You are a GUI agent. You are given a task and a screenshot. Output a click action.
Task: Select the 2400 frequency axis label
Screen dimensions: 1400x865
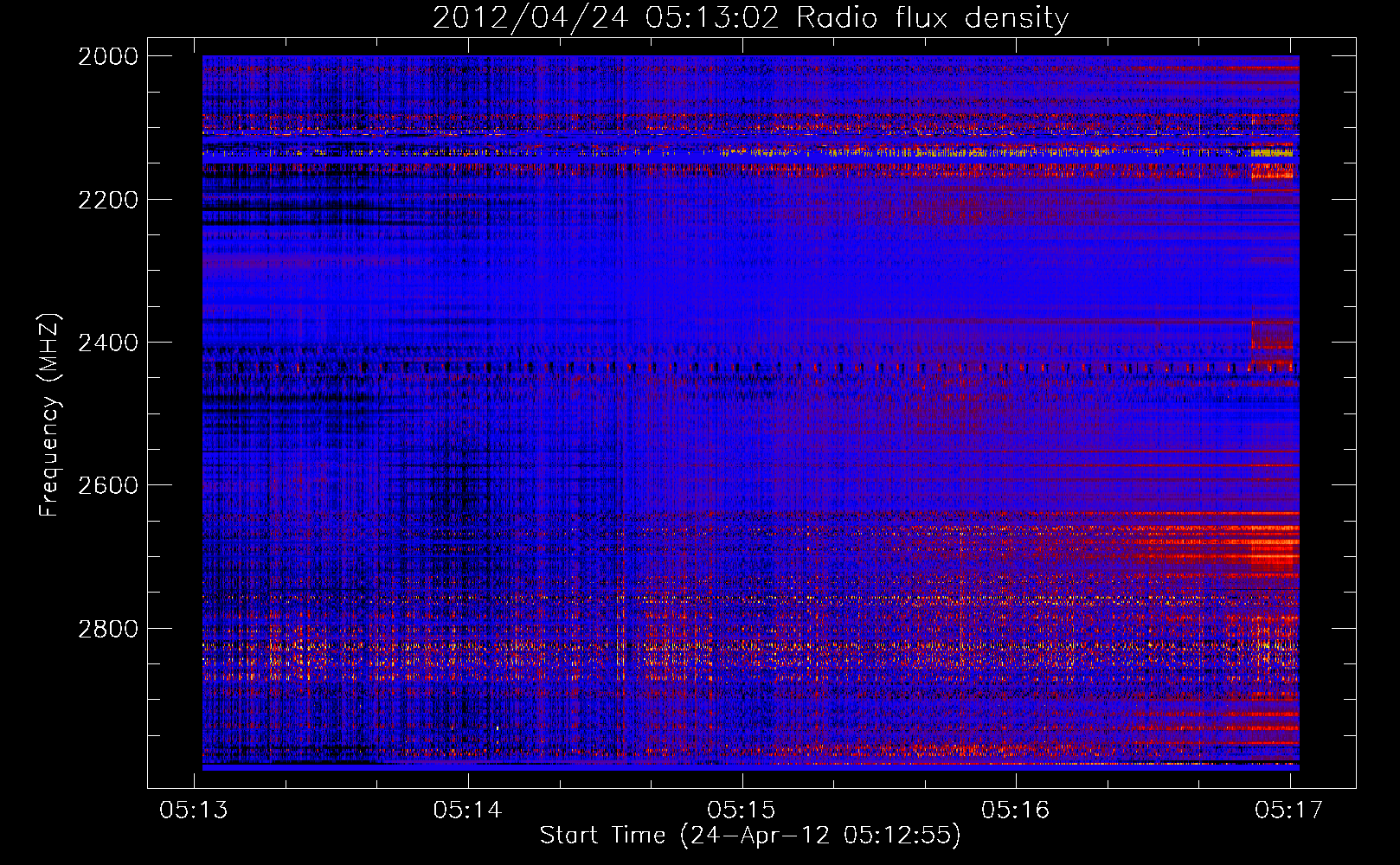click(108, 343)
